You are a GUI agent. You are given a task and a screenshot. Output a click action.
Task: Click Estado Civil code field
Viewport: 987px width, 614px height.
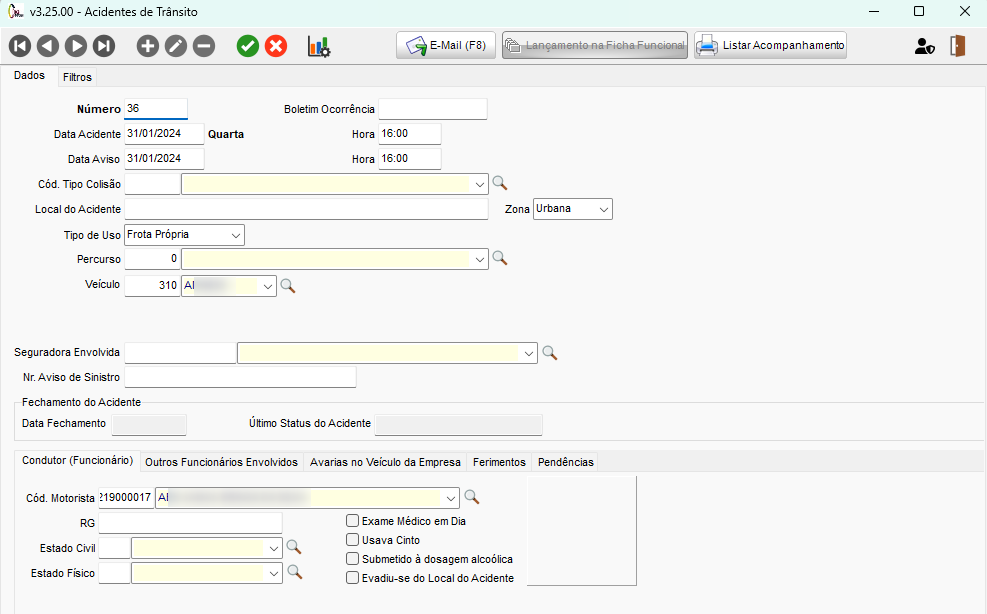[115, 548]
